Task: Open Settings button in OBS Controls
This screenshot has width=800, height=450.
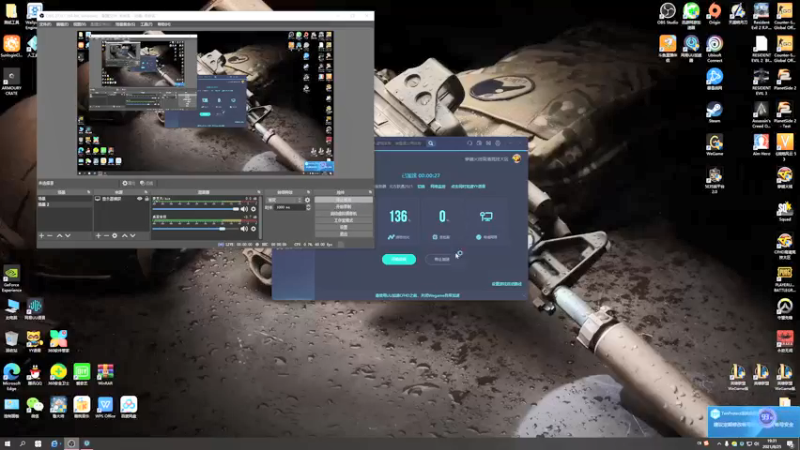Action: pos(343,227)
